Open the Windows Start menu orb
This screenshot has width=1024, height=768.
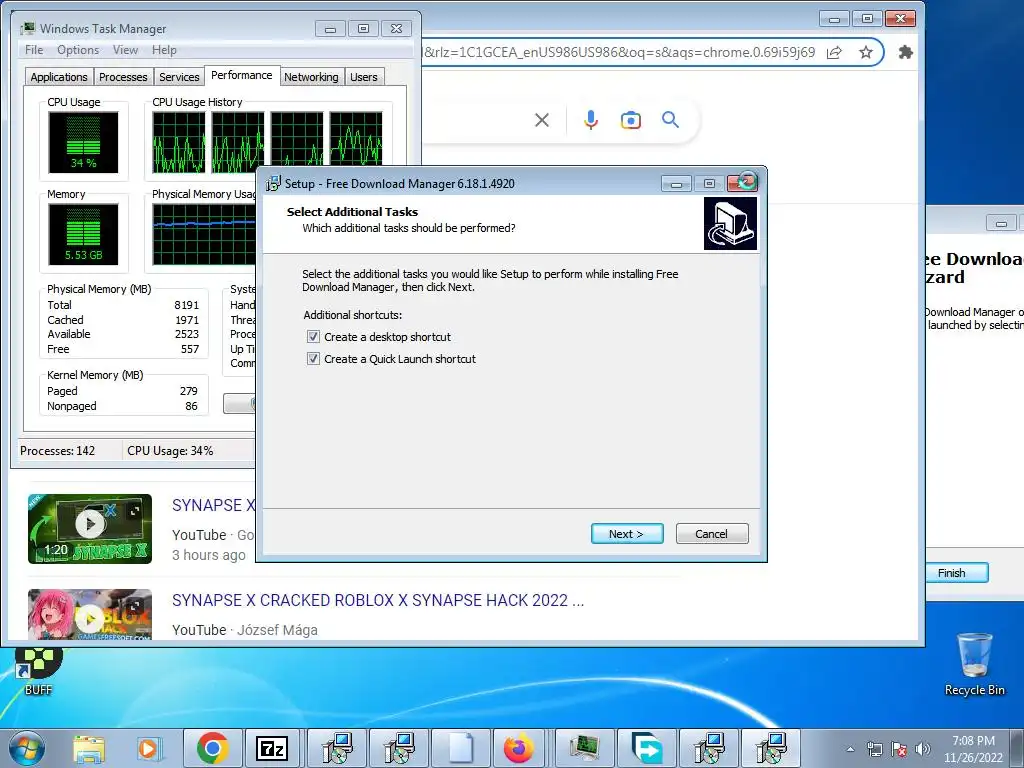point(26,748)
